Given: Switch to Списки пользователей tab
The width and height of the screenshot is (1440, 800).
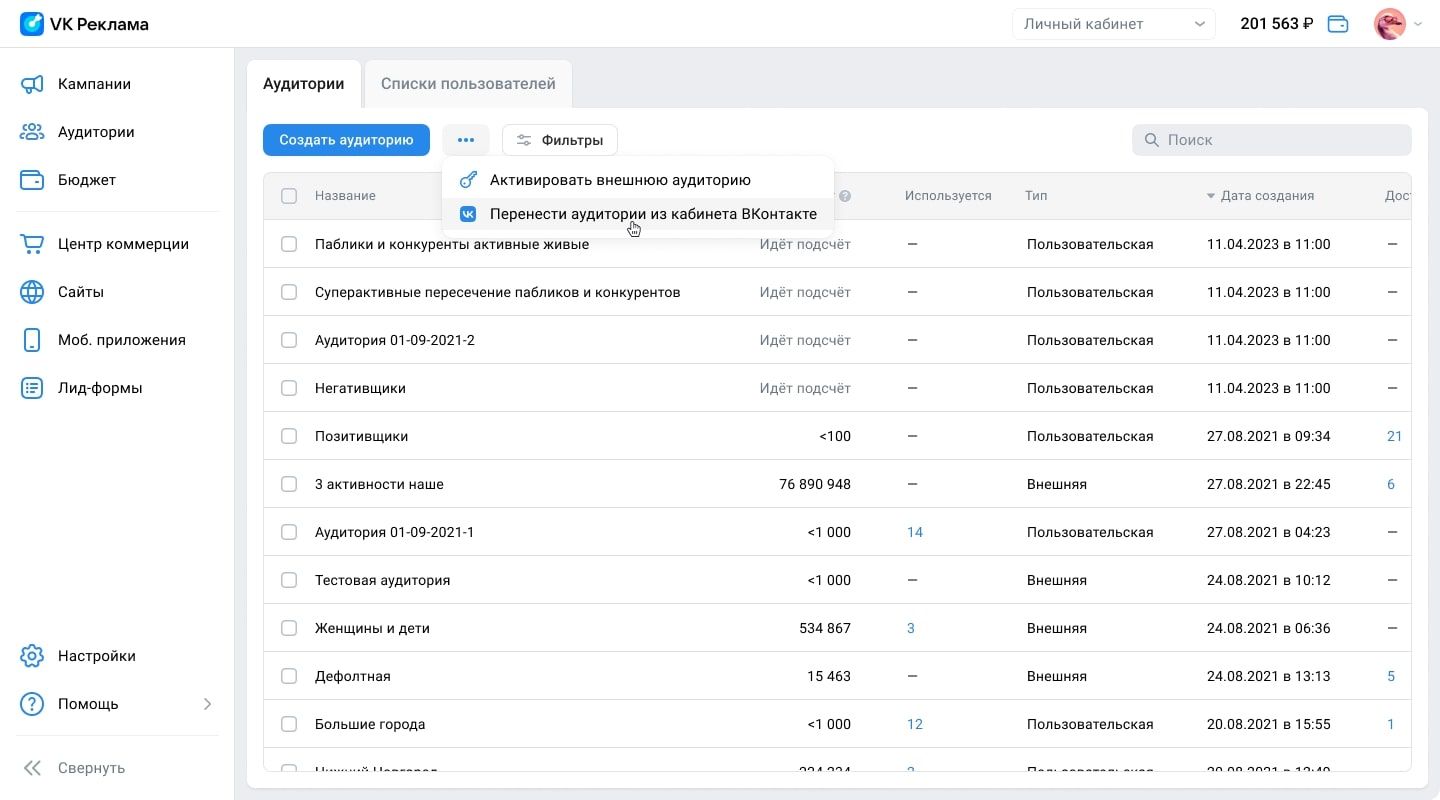Looking at the screenshot, I should [x=468, y=84].
